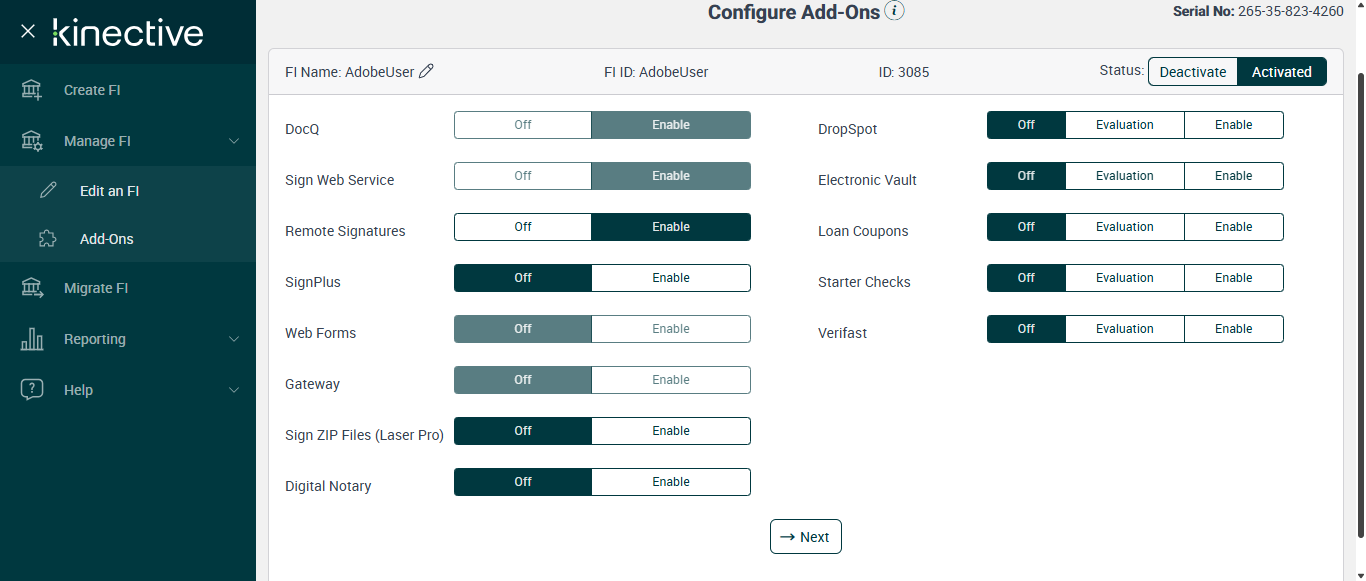Enable the Digital Notary add-on
The height and width of the screenshot is (581, 1366).
click(x=670, y=482)
